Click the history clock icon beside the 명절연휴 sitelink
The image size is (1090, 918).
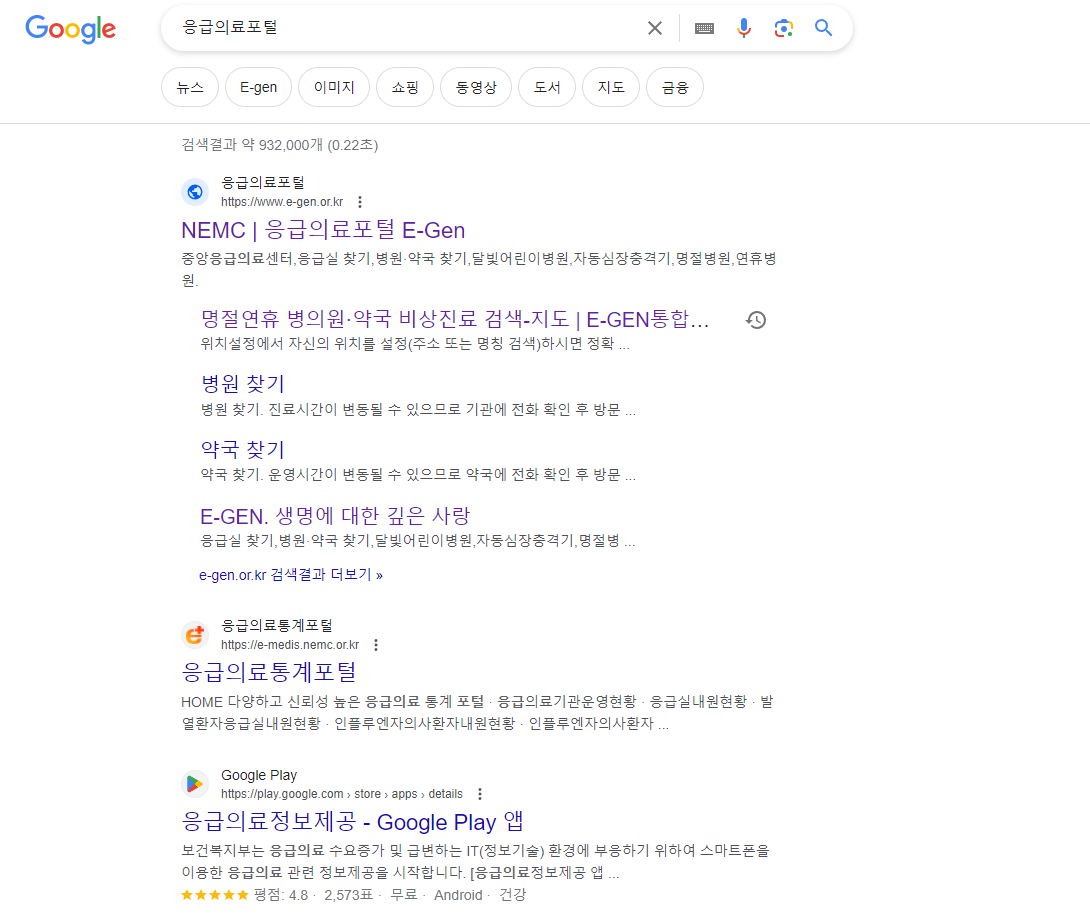756,320
